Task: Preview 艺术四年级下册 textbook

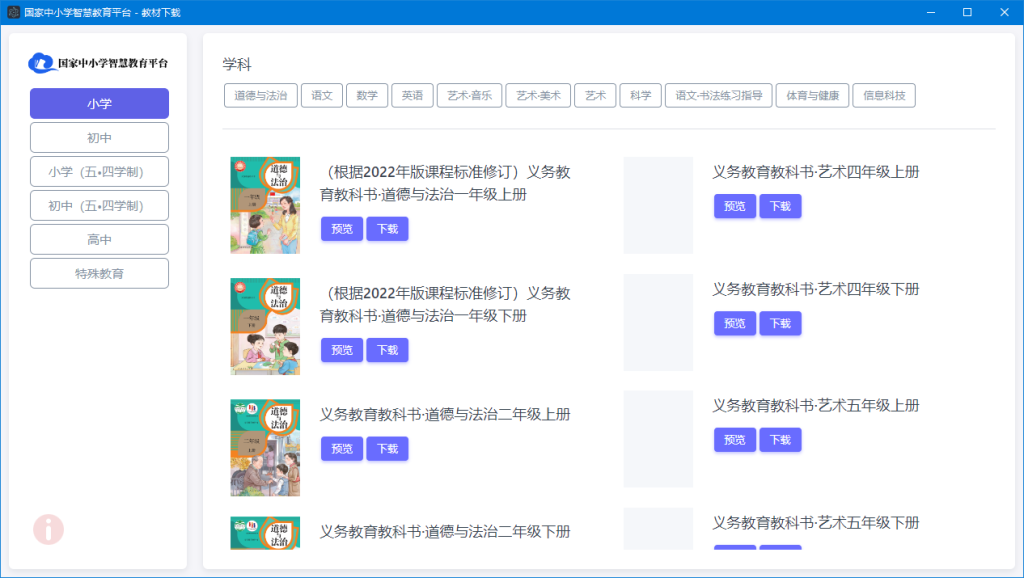Action: pos(735,323)
